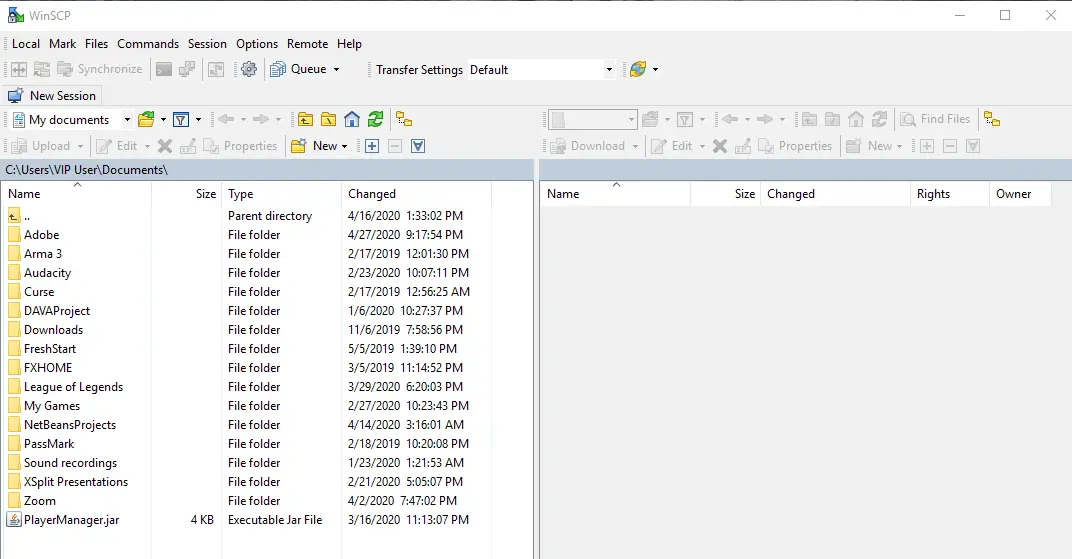Click the local Open Directory folder icon

click(146, 119)
